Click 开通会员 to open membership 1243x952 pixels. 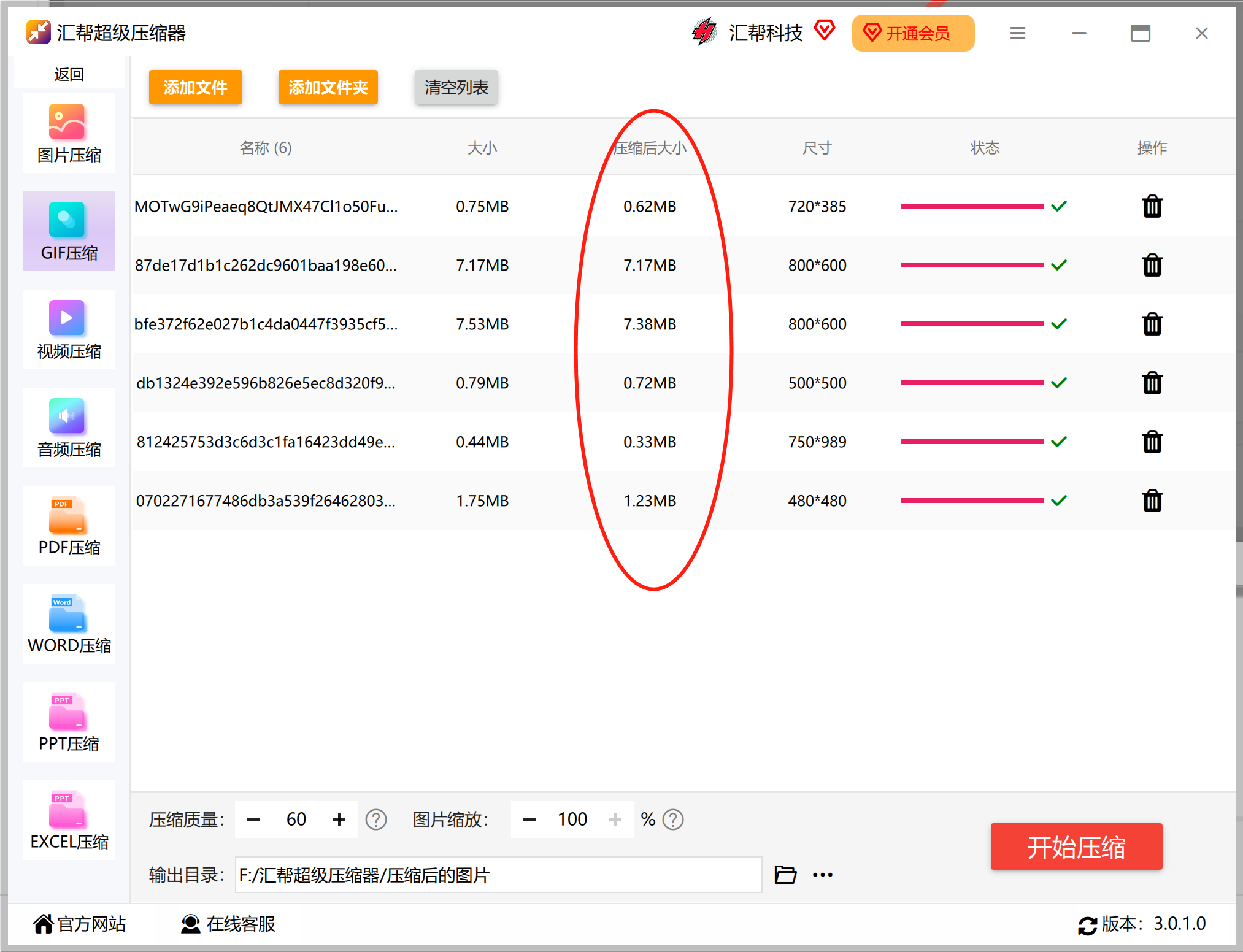(x=913, y=33)
